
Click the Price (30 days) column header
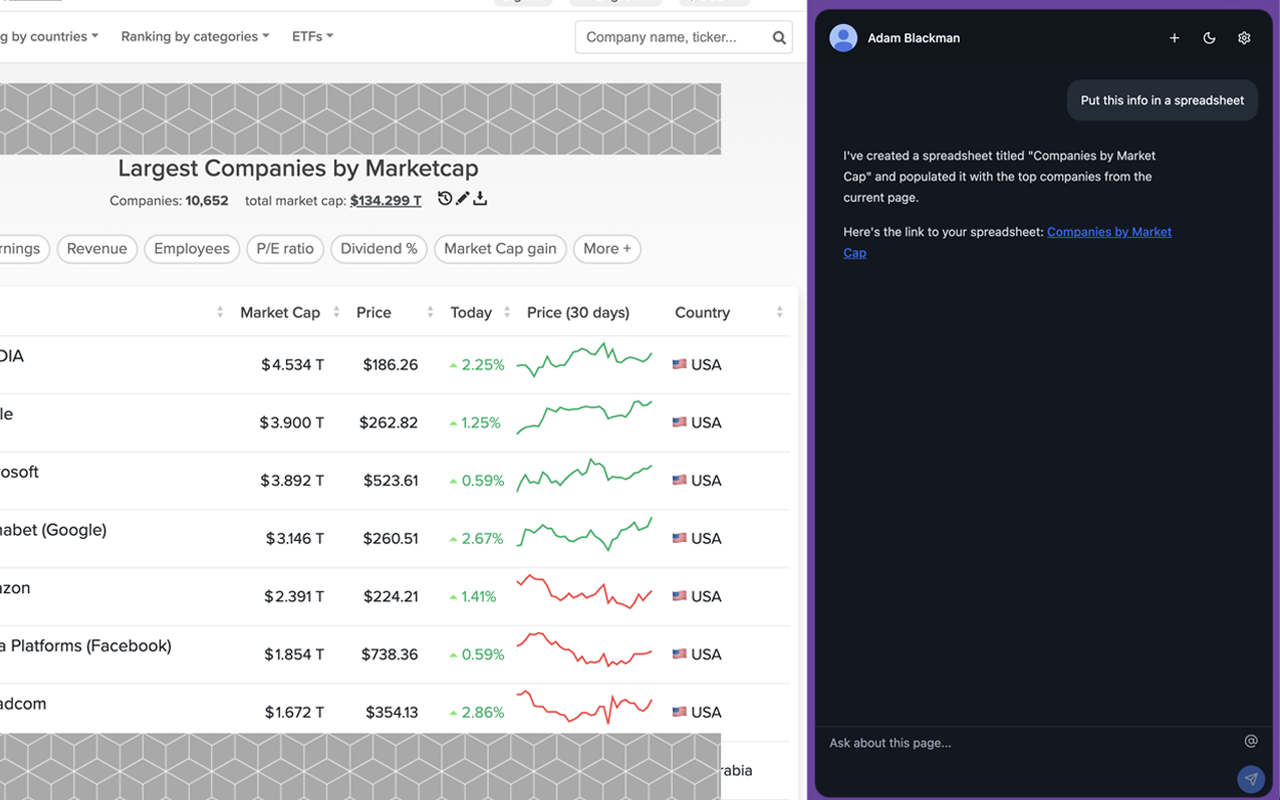click(578, 313)
